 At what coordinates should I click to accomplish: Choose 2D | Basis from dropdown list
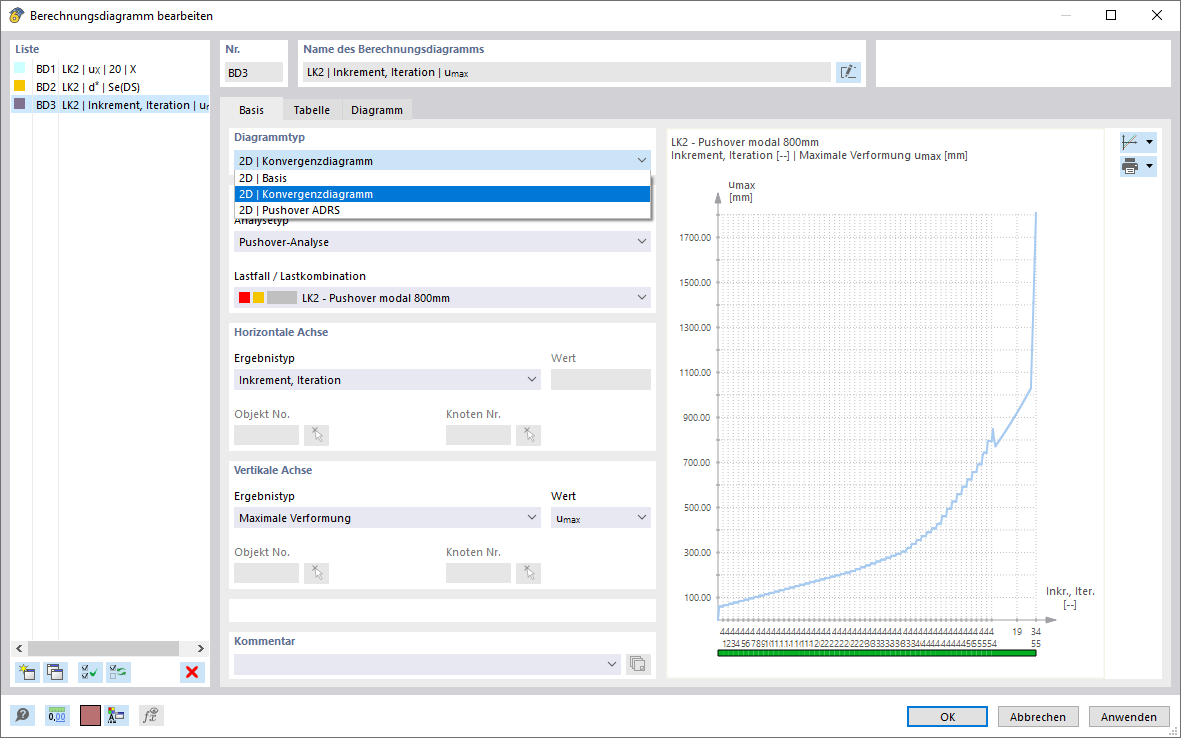(442, 178)
